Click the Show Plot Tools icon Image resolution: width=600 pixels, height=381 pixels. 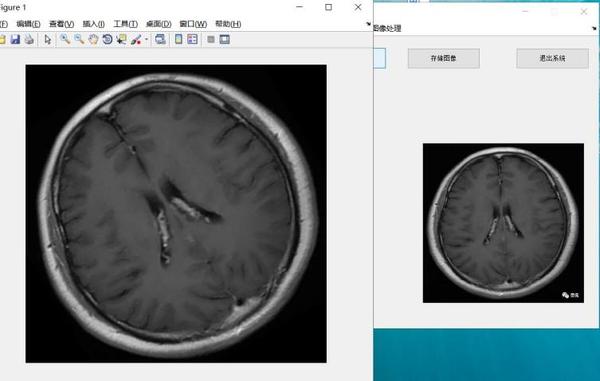225,39
